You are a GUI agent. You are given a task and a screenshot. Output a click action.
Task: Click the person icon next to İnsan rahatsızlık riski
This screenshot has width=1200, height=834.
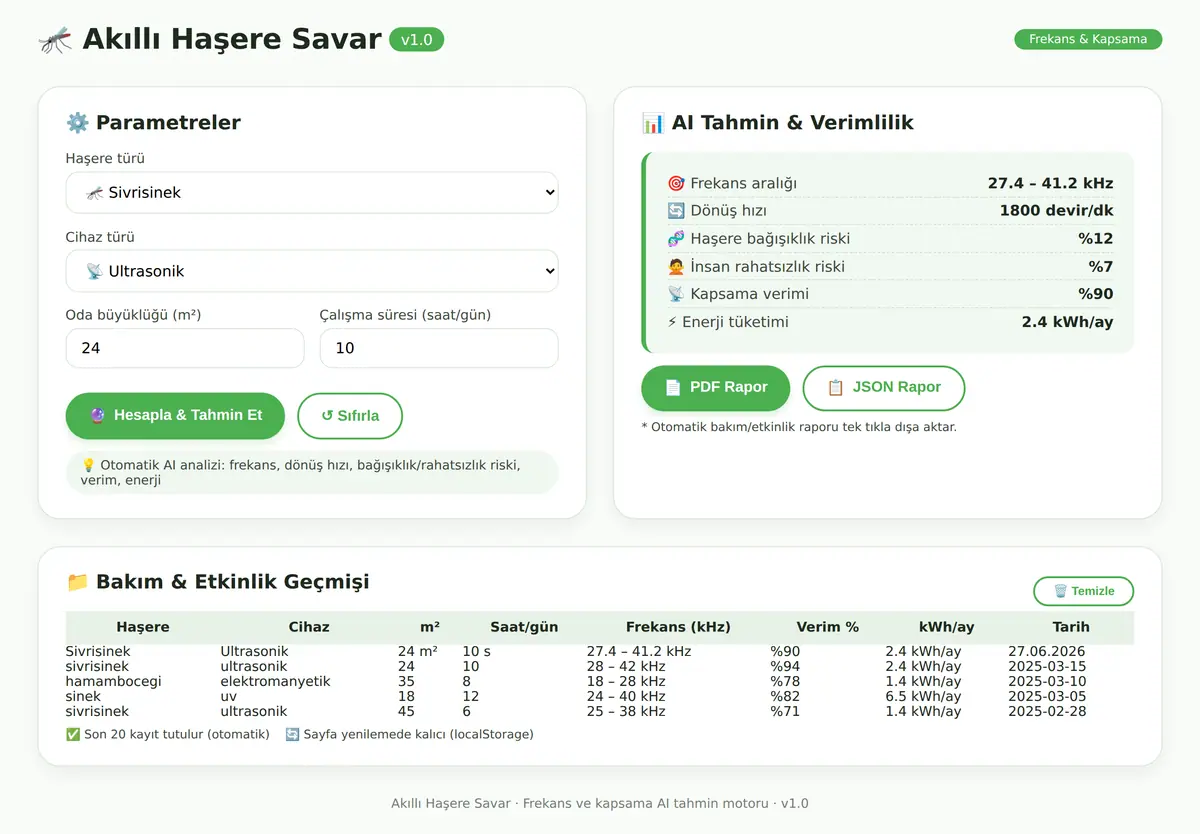point(676,267)
